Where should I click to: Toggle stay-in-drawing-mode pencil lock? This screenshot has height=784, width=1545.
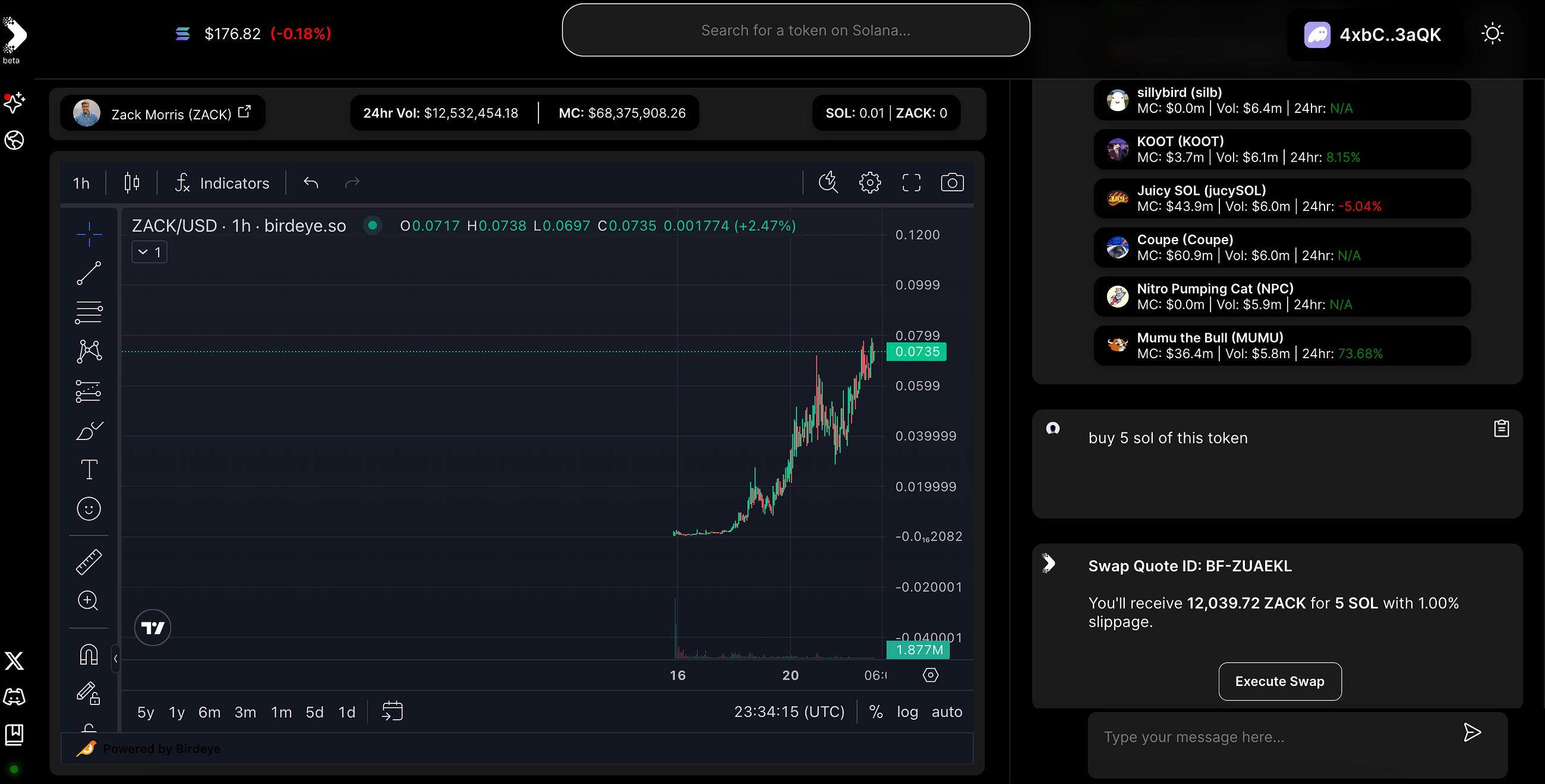(x=89, y=694)
